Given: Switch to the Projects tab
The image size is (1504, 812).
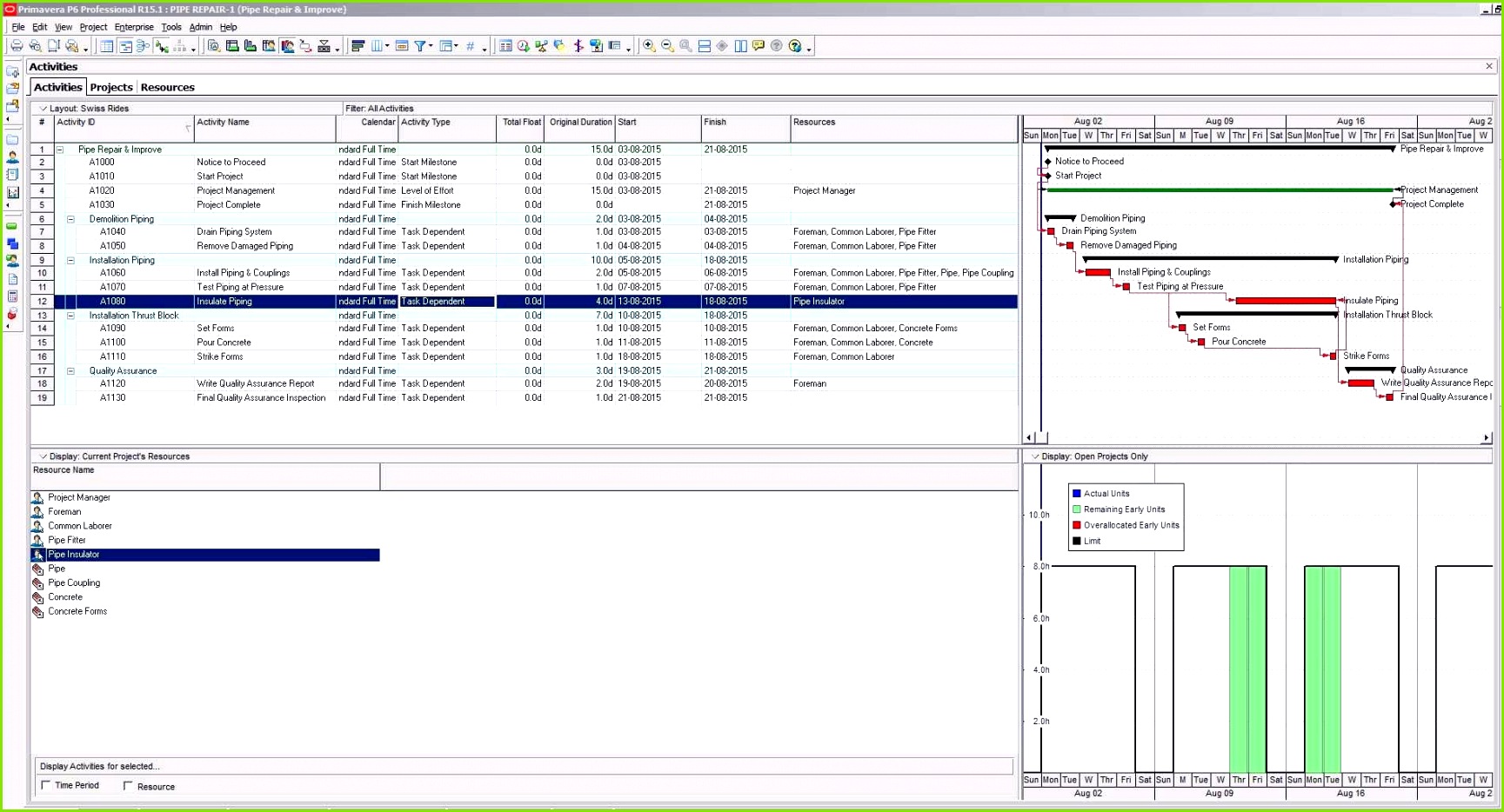Looking at the screenshot, I should (x=111, y=87).
